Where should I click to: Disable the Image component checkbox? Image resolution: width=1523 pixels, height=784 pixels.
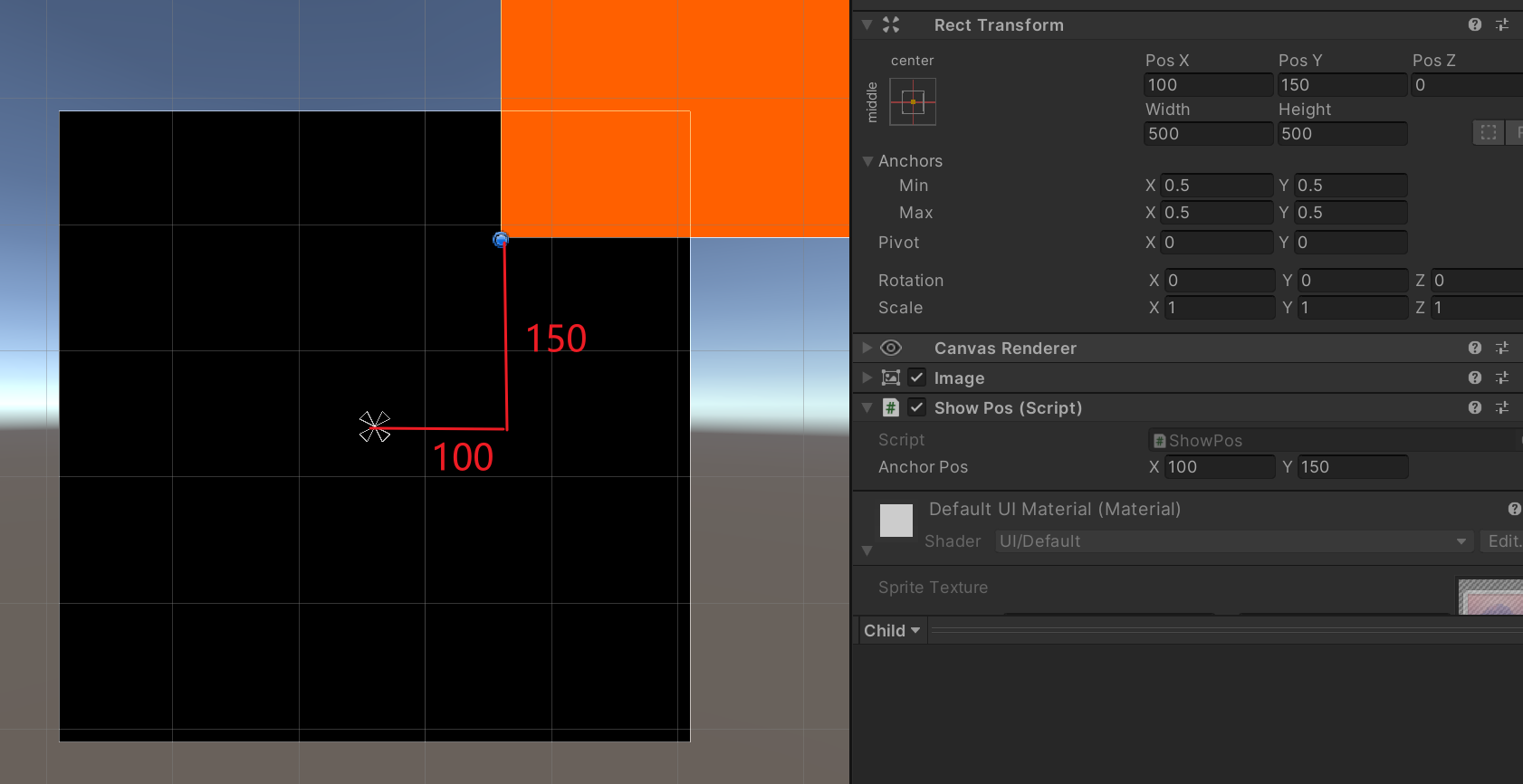coord(917,378)
